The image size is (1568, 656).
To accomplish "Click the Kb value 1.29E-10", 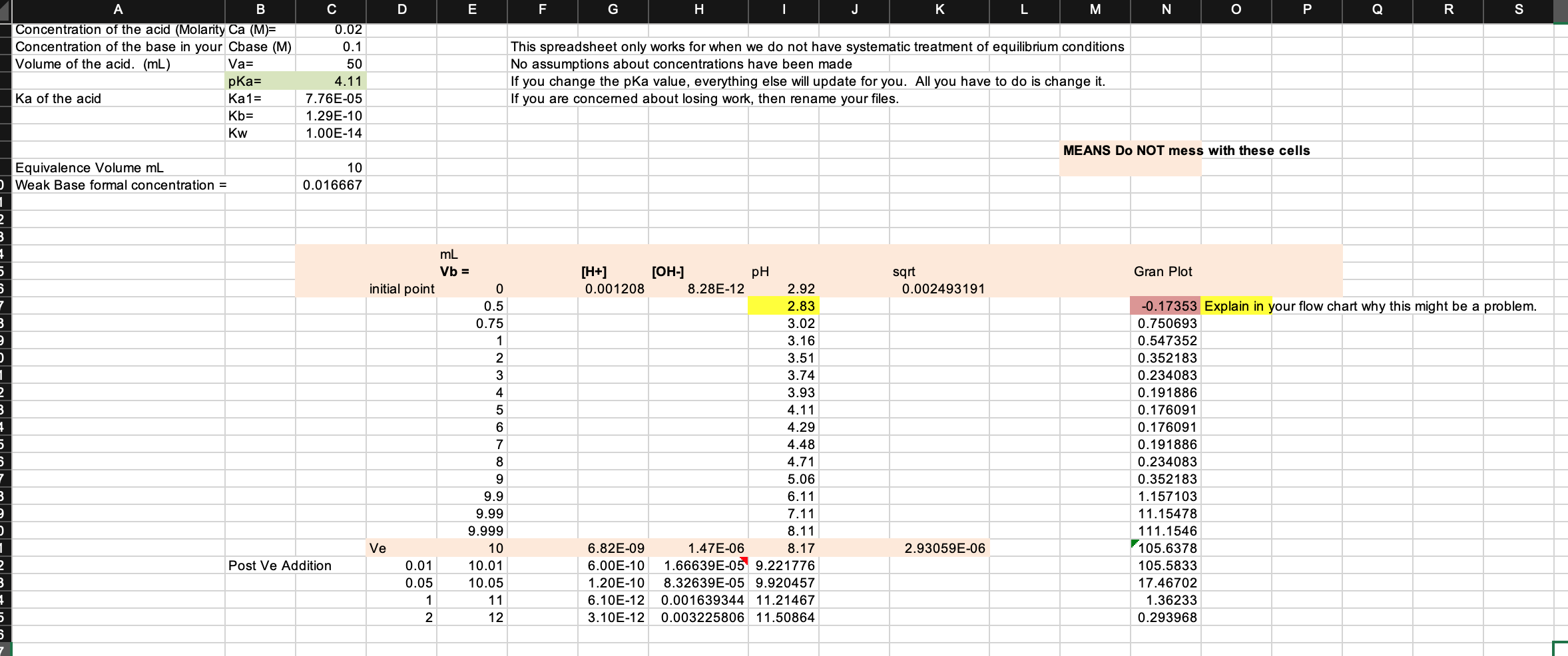I will click(x=331, y=116).
